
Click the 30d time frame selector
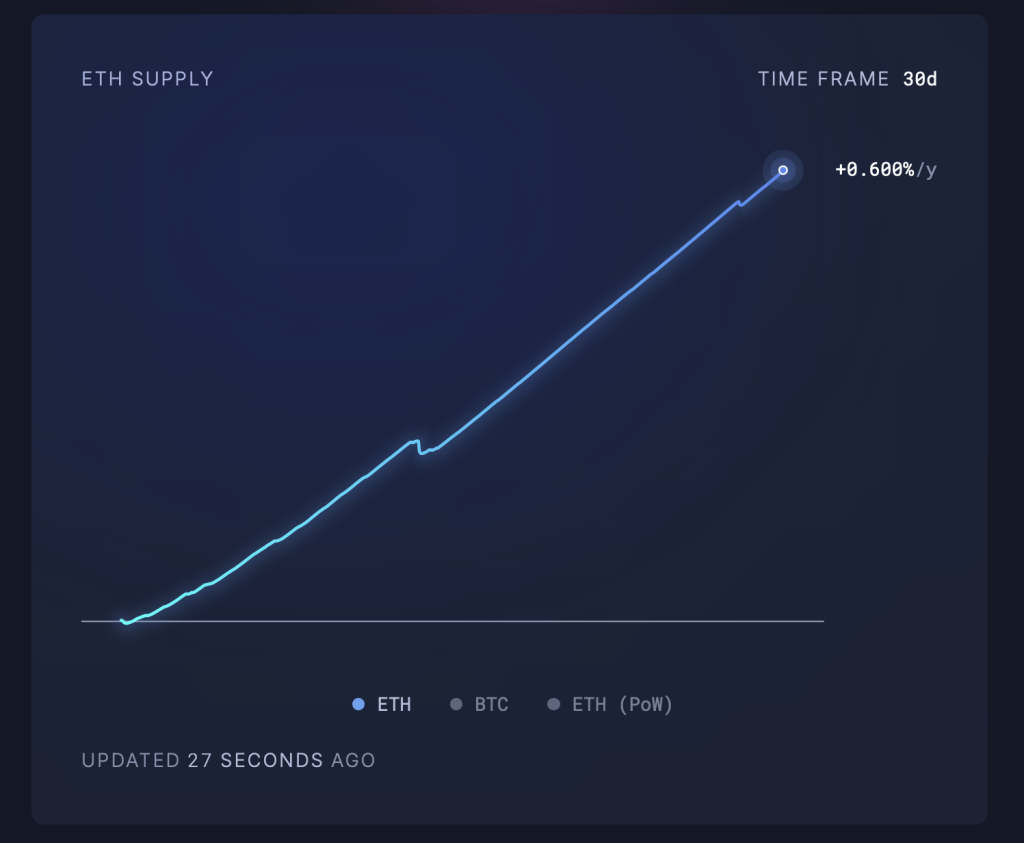click(x=919, y=79)
